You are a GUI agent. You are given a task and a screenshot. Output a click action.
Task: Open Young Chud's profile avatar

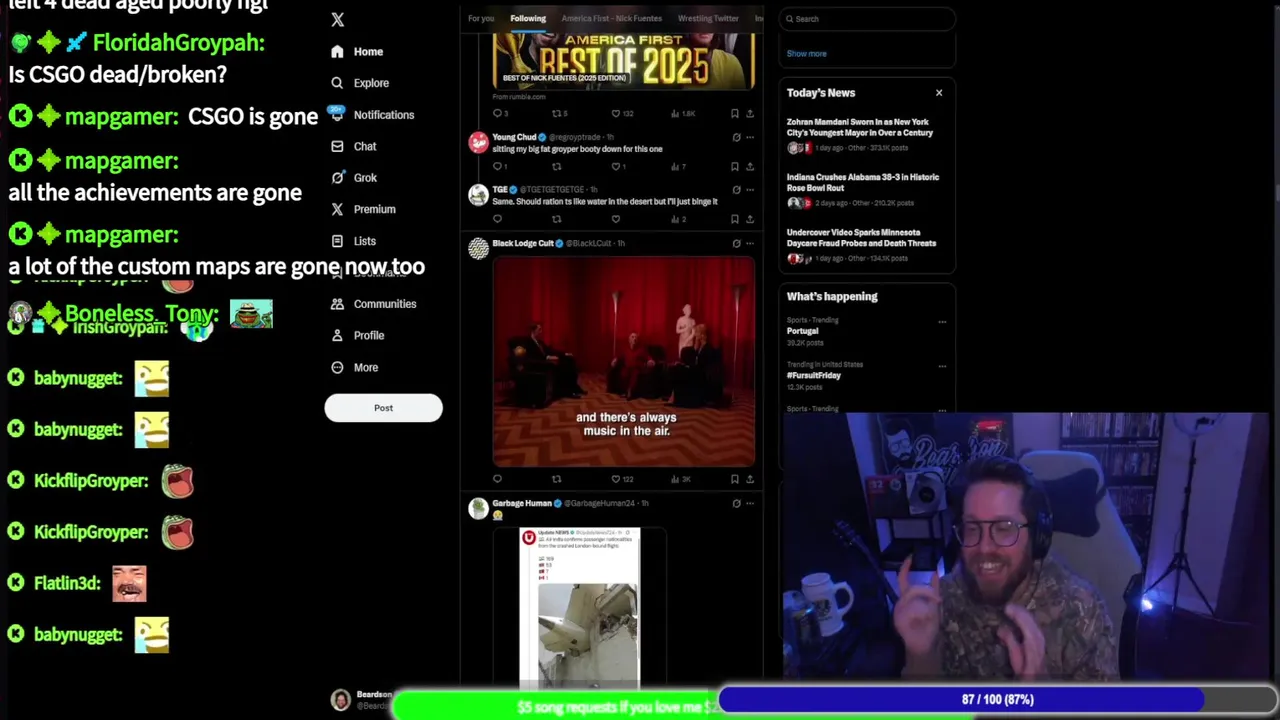click(x=478, y=143)
